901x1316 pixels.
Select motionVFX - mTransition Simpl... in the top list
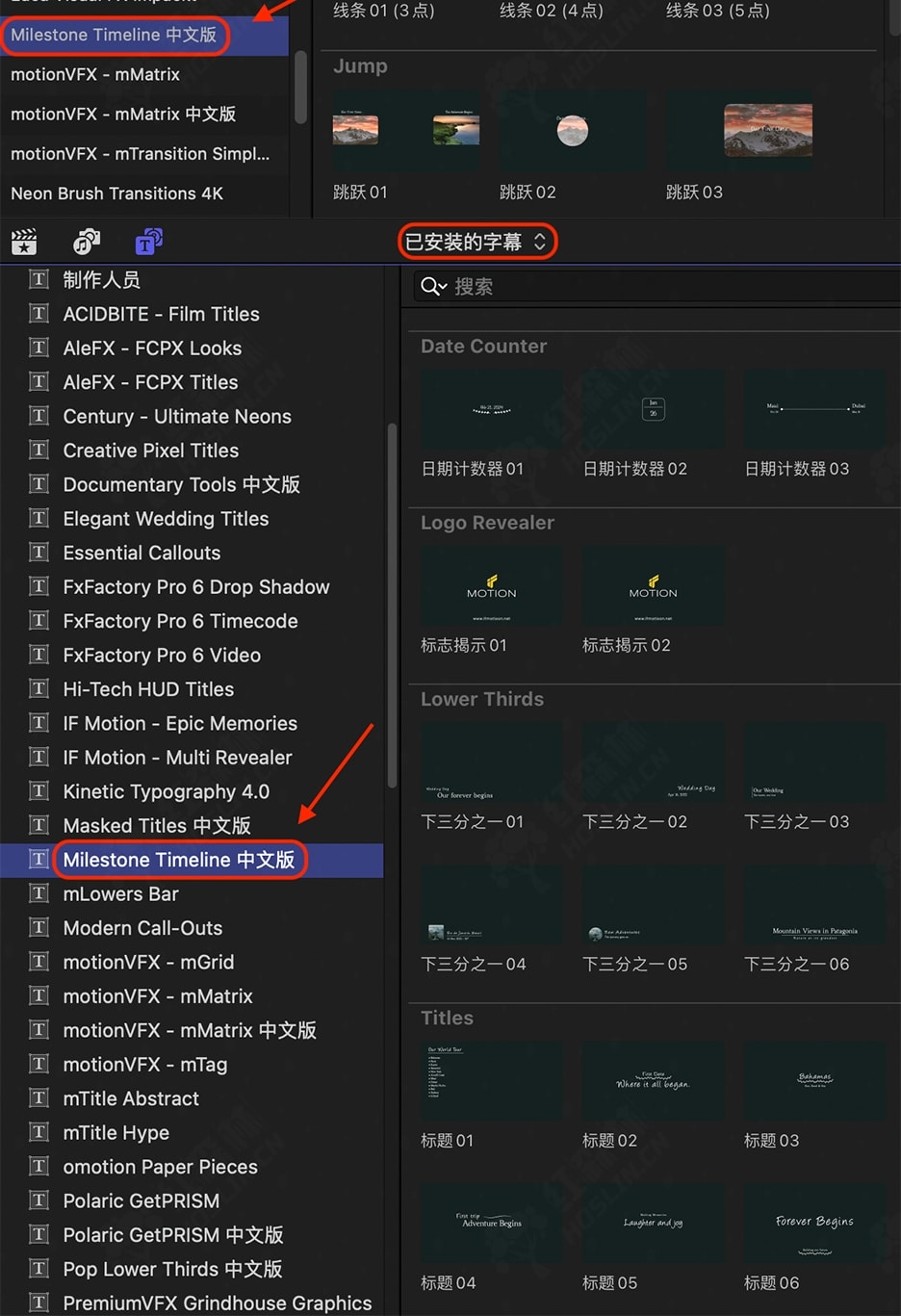(x=144, y=153)
